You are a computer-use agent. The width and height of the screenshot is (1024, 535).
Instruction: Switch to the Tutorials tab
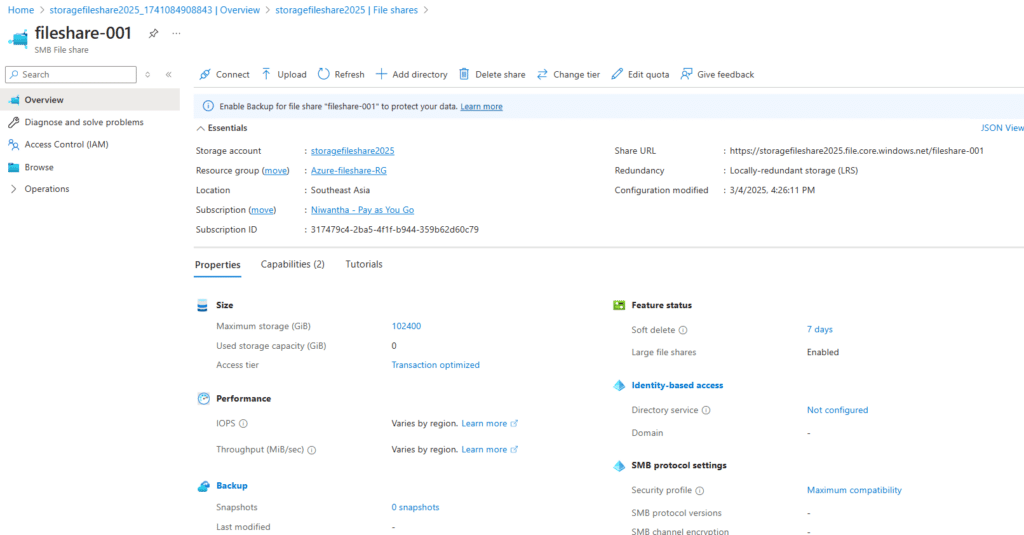point(364,264)
